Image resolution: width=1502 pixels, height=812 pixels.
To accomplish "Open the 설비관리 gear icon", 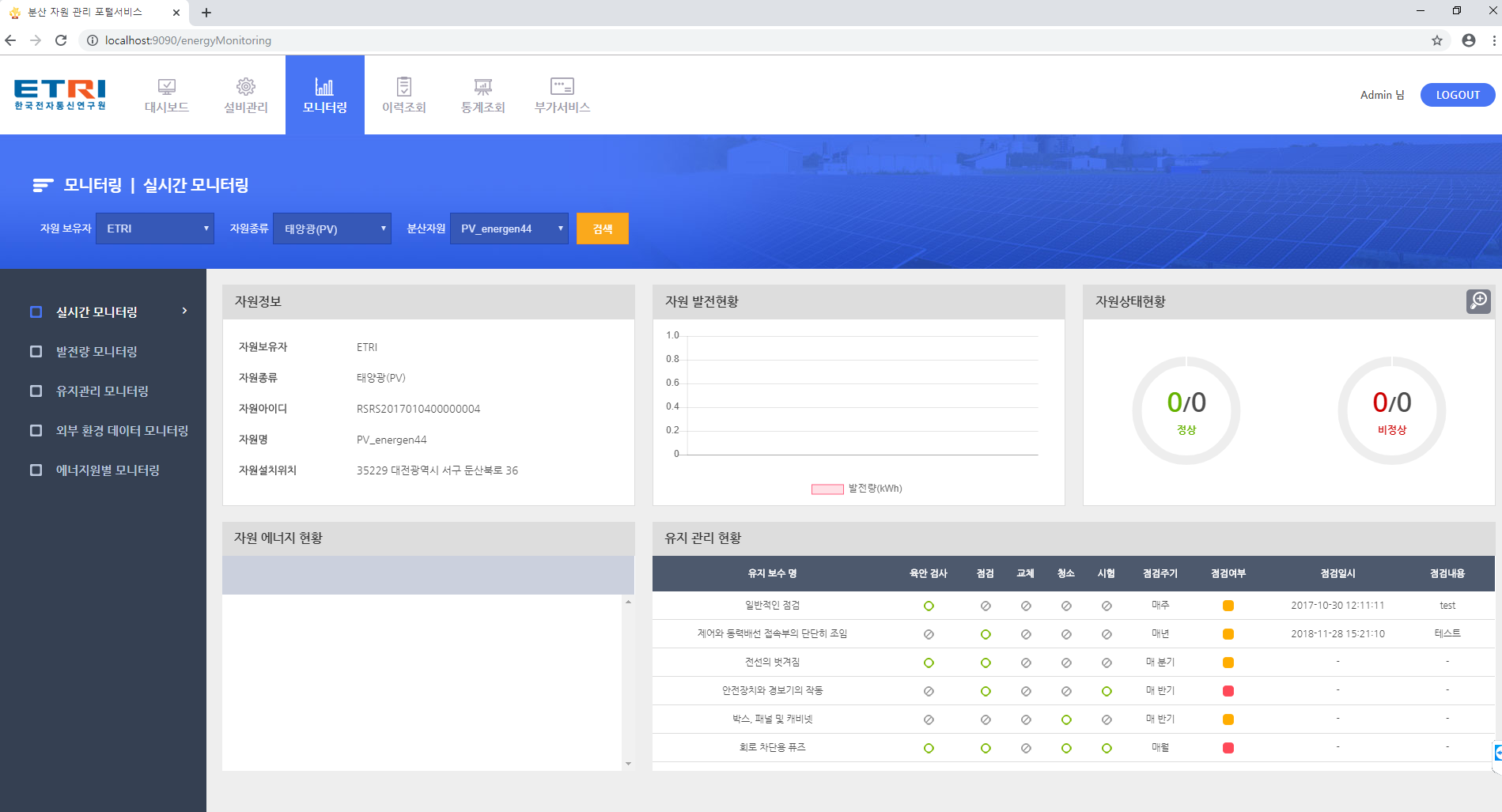I will 246,87.
